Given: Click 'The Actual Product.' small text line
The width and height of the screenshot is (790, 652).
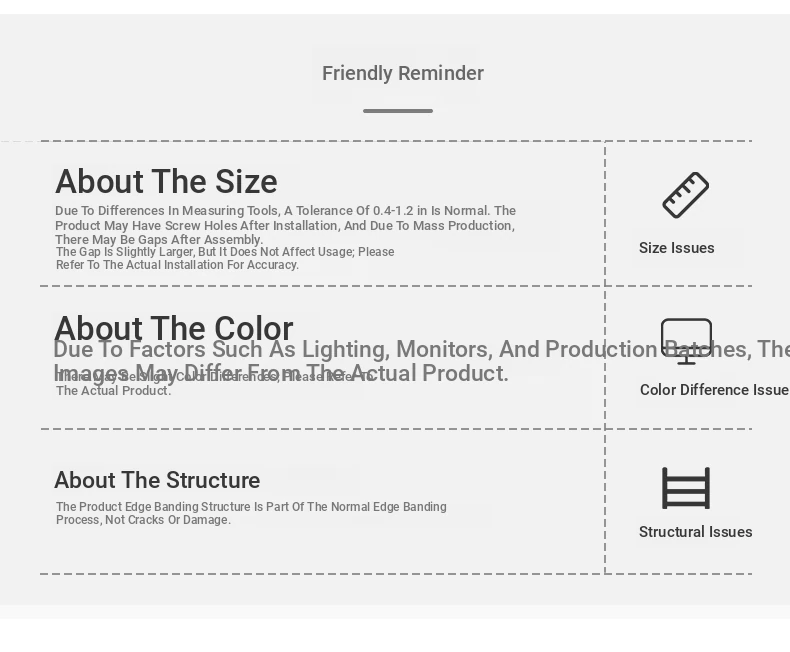Looking at the screenshot, I should (x=113, y=391).
